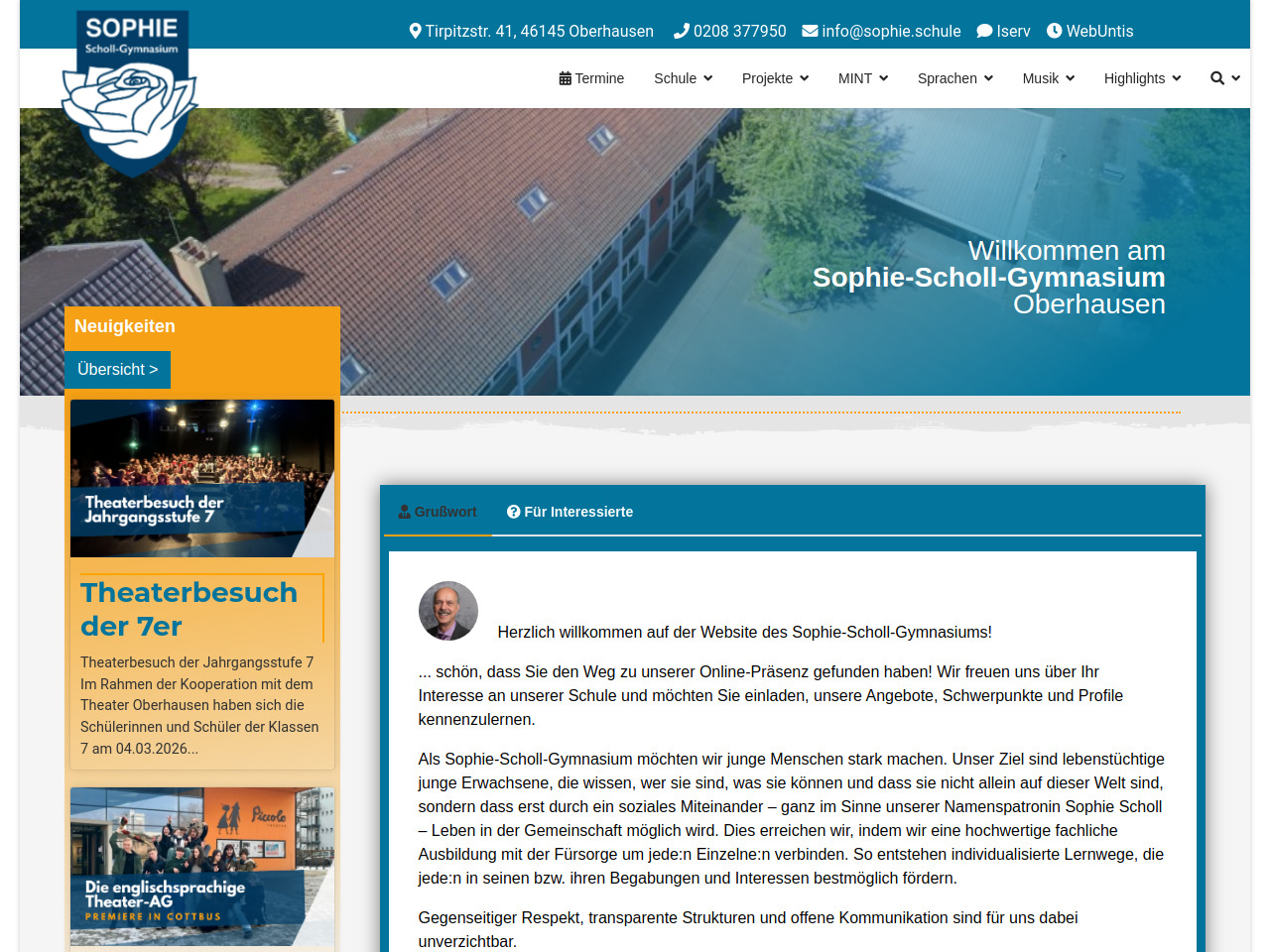
Task: Select the Grußwort tab
Action: pyautogui.click(x=438, y=512)
